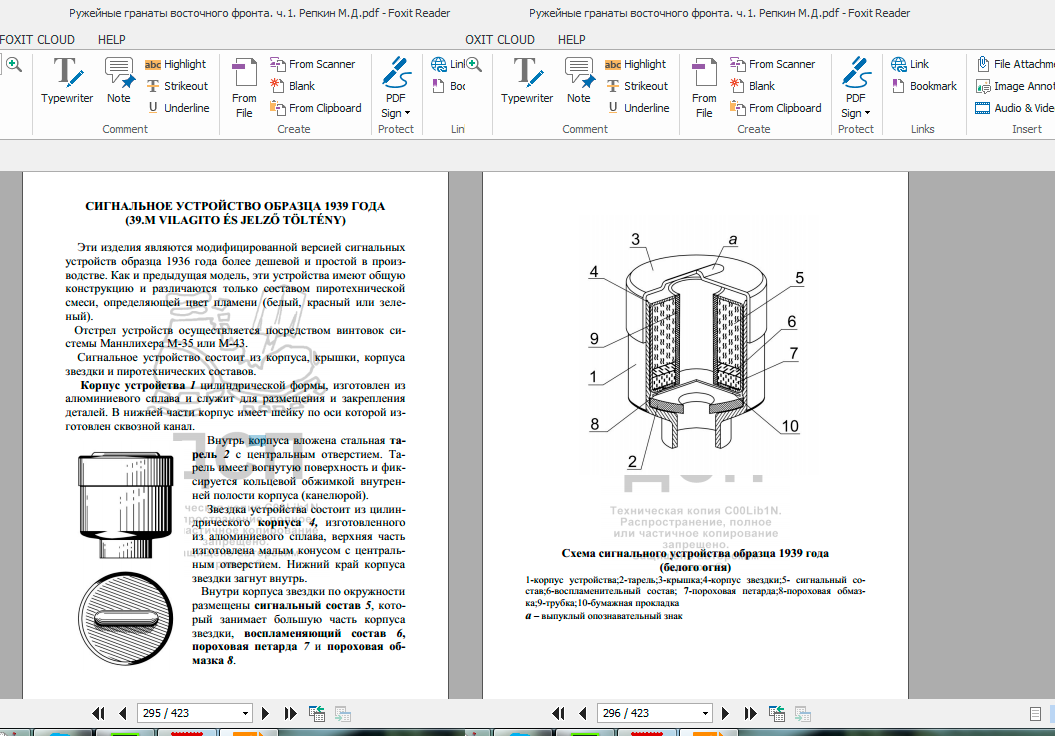1055x736 pixels.
Task: Go to next page in right window
Action: click(x=726, y=713)
